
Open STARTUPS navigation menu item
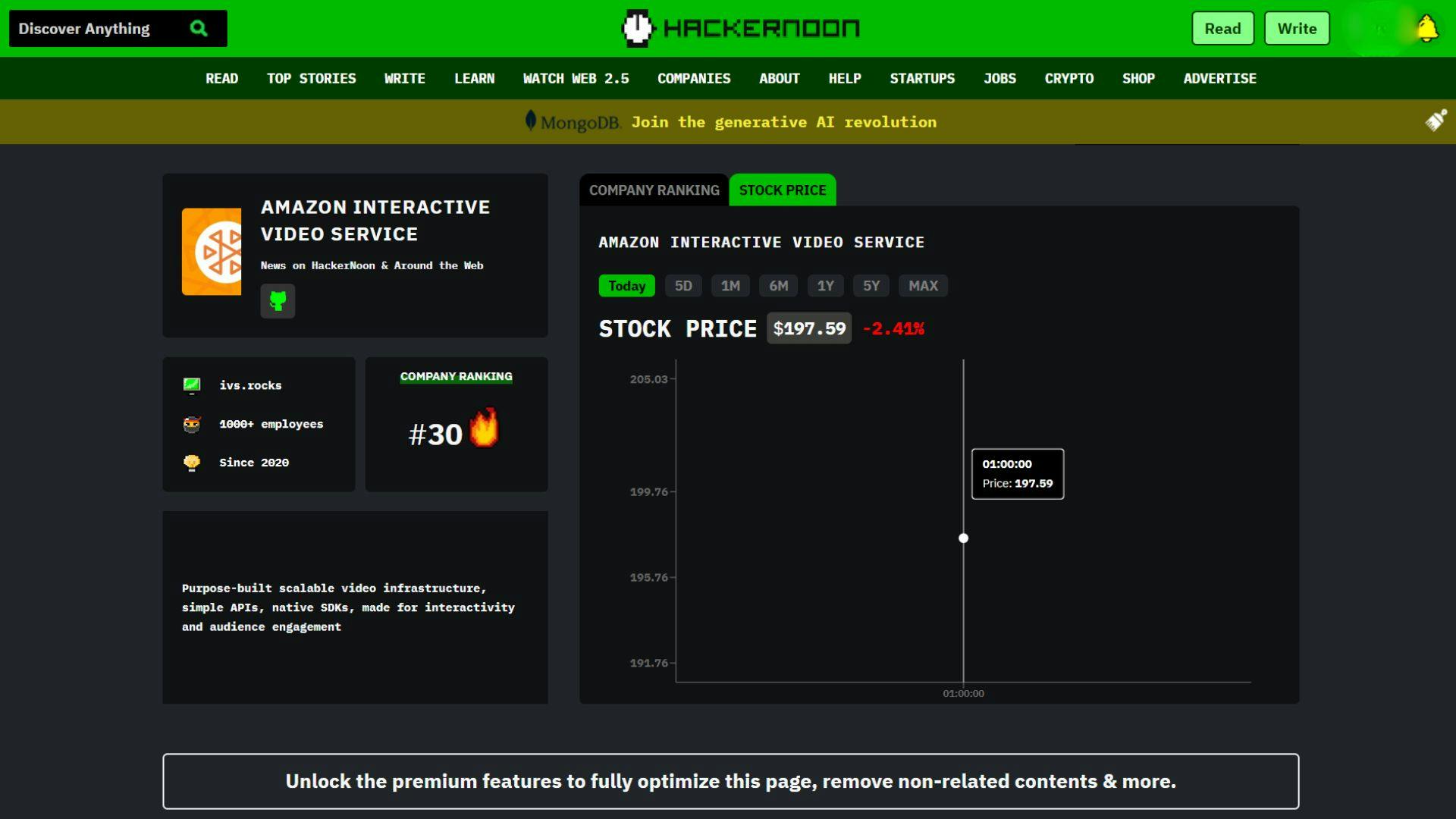921,78
